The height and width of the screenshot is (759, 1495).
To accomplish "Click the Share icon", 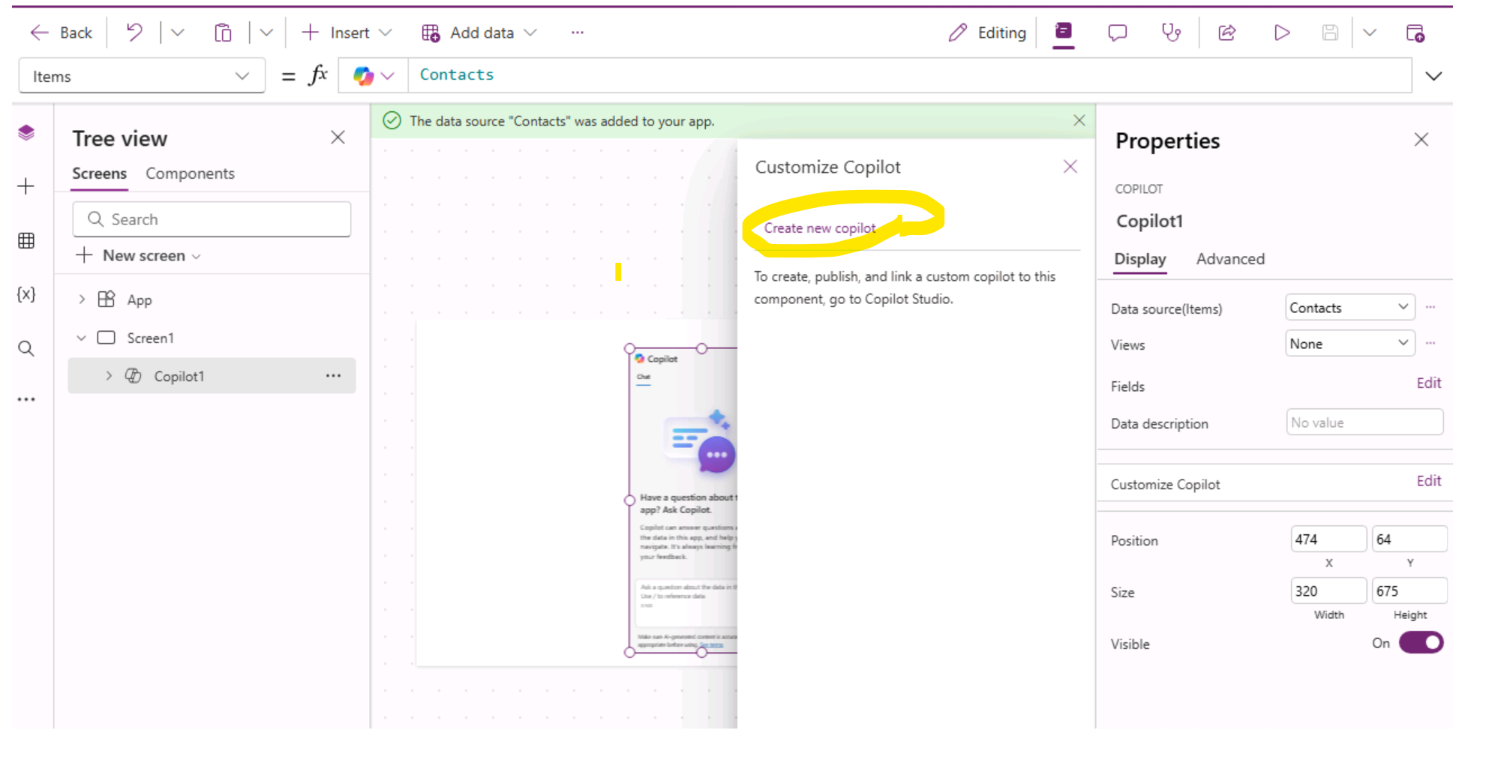I will [x=1227, y=33].
